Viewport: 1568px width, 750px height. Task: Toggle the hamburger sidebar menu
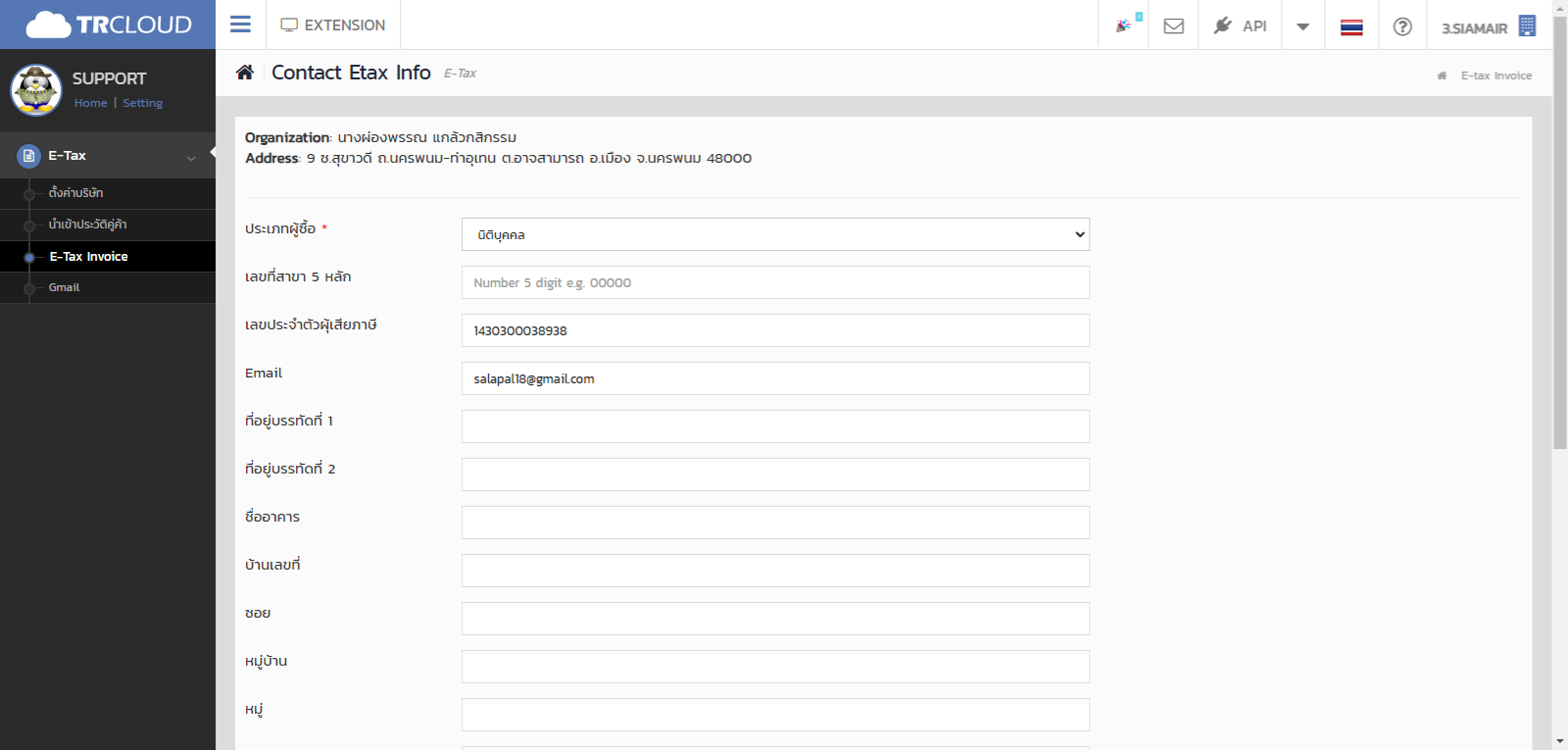point(240,25)
